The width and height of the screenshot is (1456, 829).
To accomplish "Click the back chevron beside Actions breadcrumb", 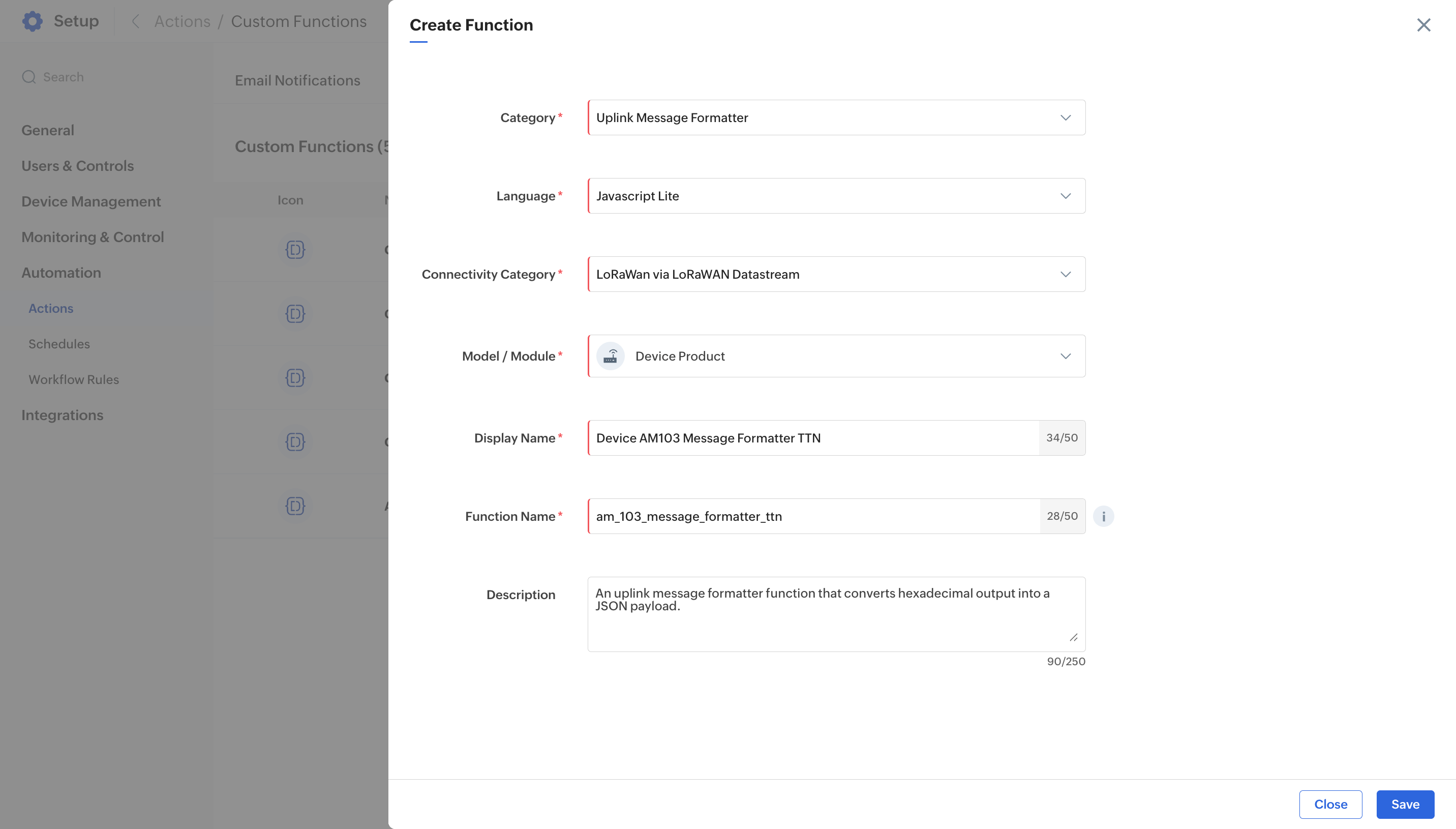I will (x=135, y=22).
